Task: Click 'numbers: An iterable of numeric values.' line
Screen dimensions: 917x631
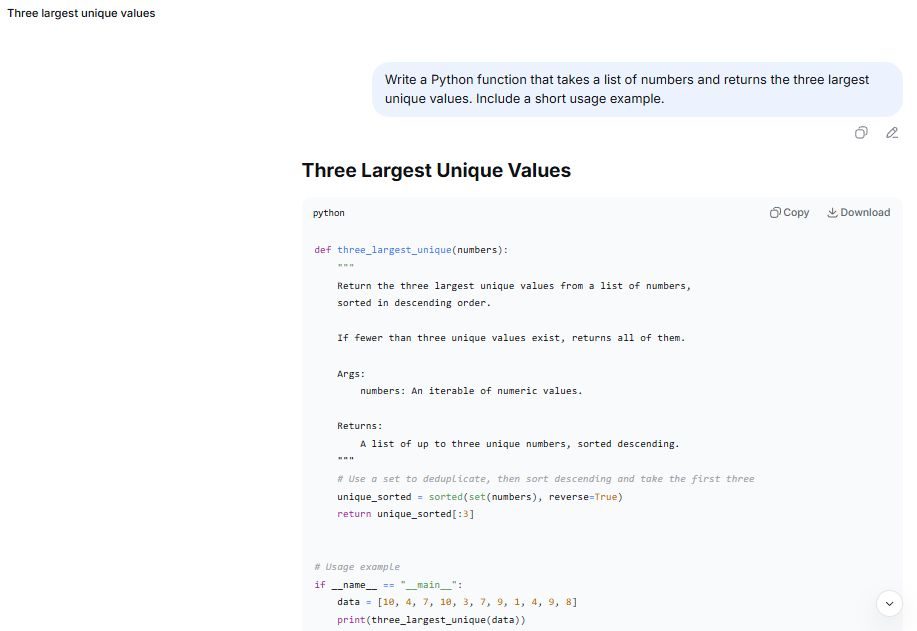Action: click(471, 391)
